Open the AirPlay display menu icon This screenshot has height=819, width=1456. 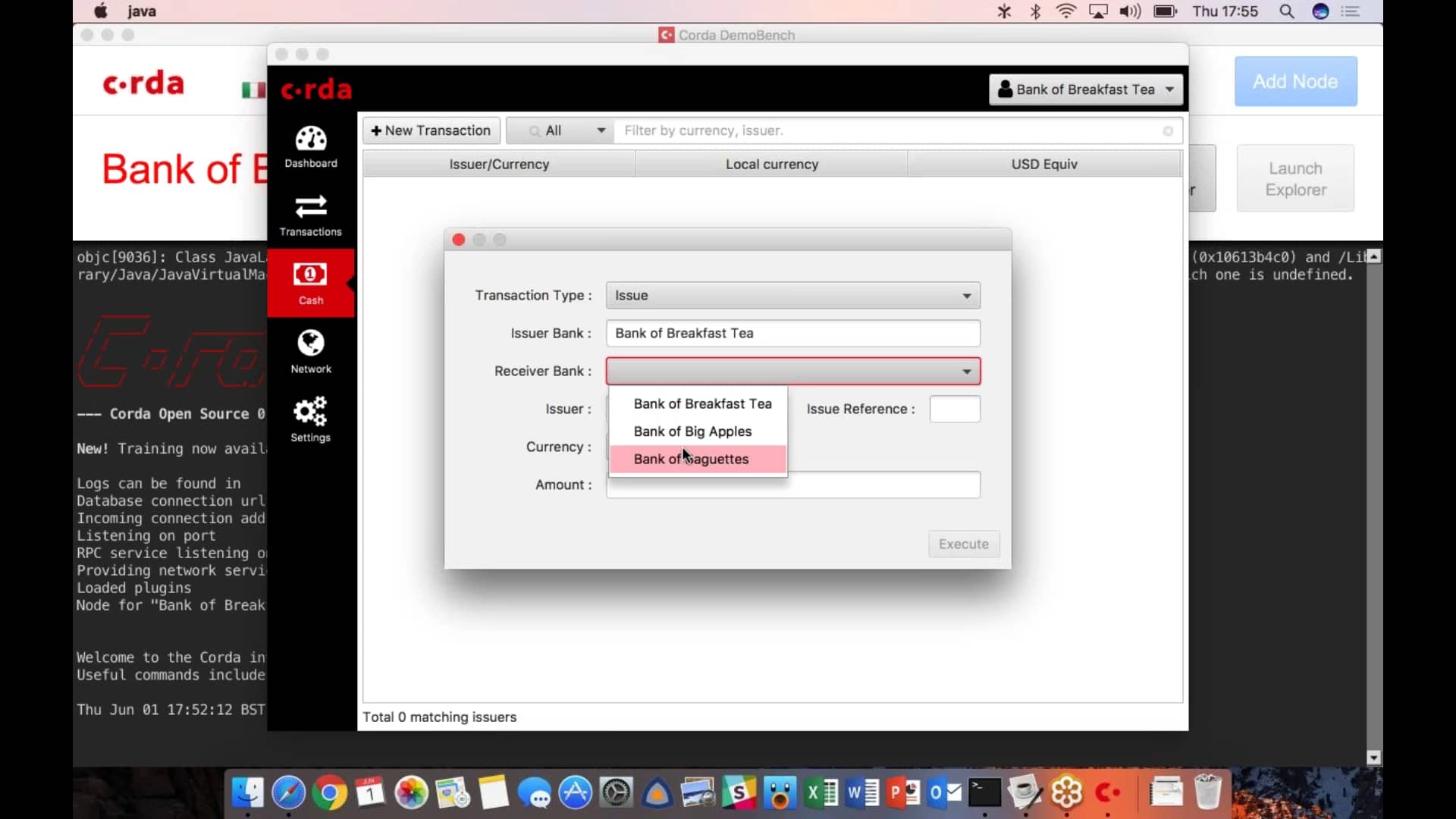coord(1098,11)
